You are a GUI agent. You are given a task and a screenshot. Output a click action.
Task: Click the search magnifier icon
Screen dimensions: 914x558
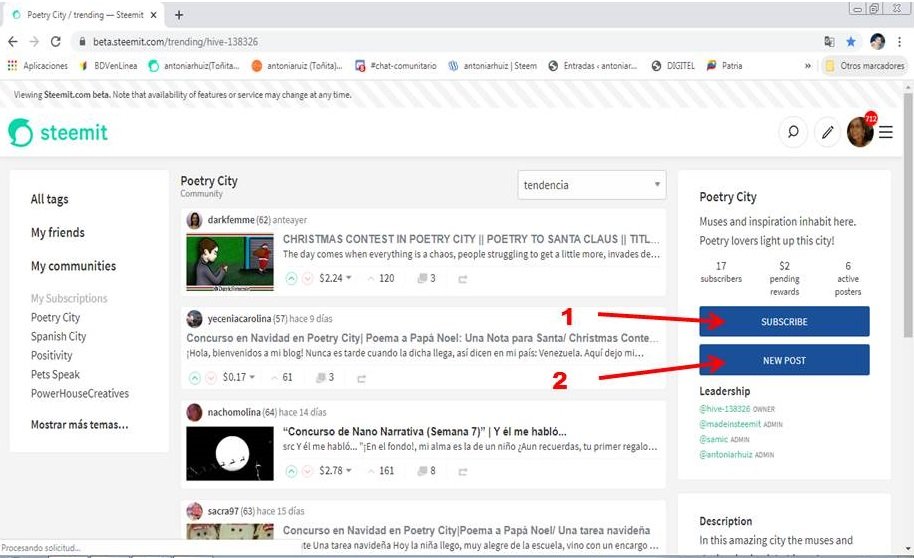(793, 132)
